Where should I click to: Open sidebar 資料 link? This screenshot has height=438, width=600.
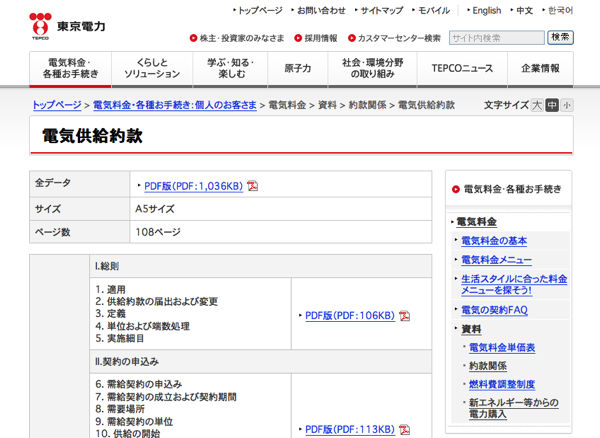[471, 329]
